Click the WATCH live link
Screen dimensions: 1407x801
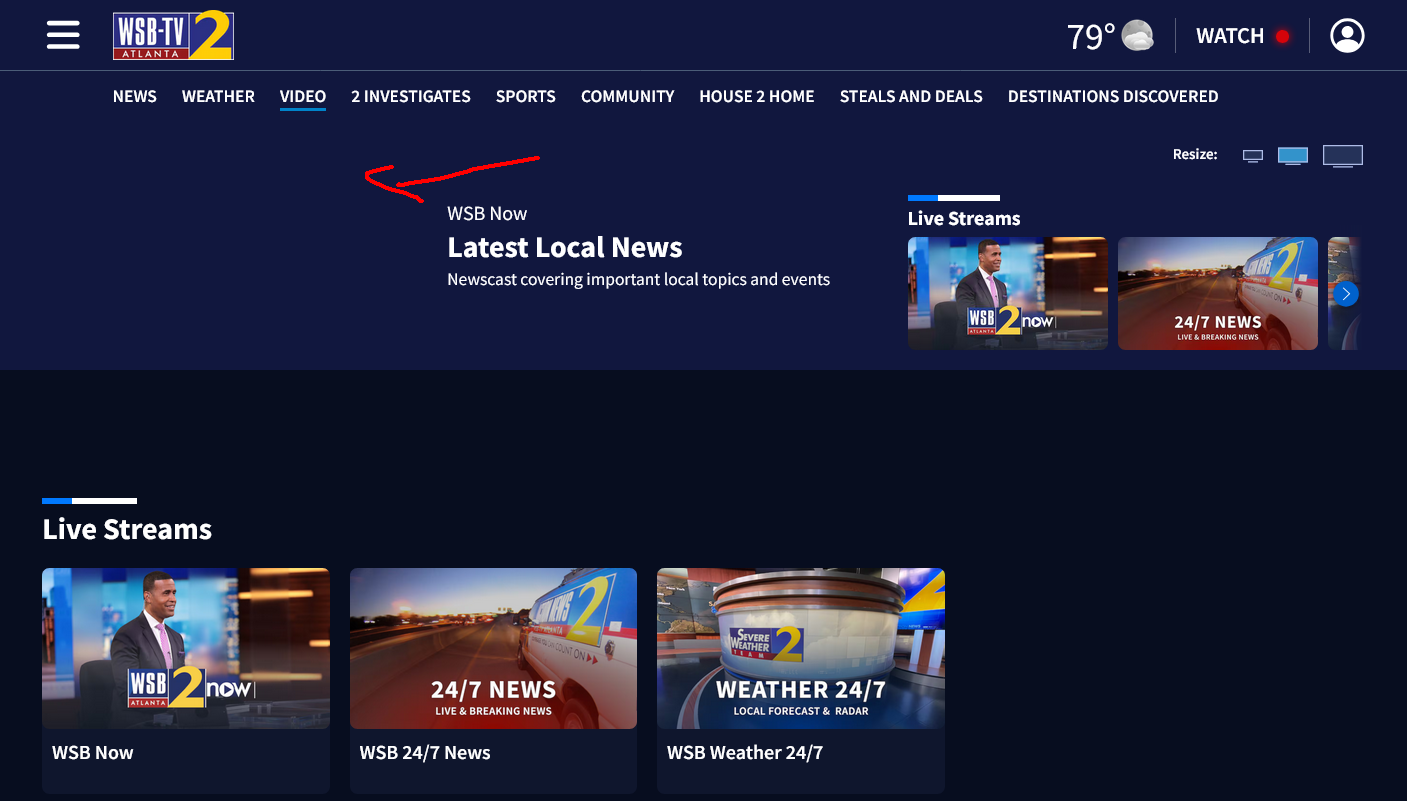click(x=1230, y=37)
